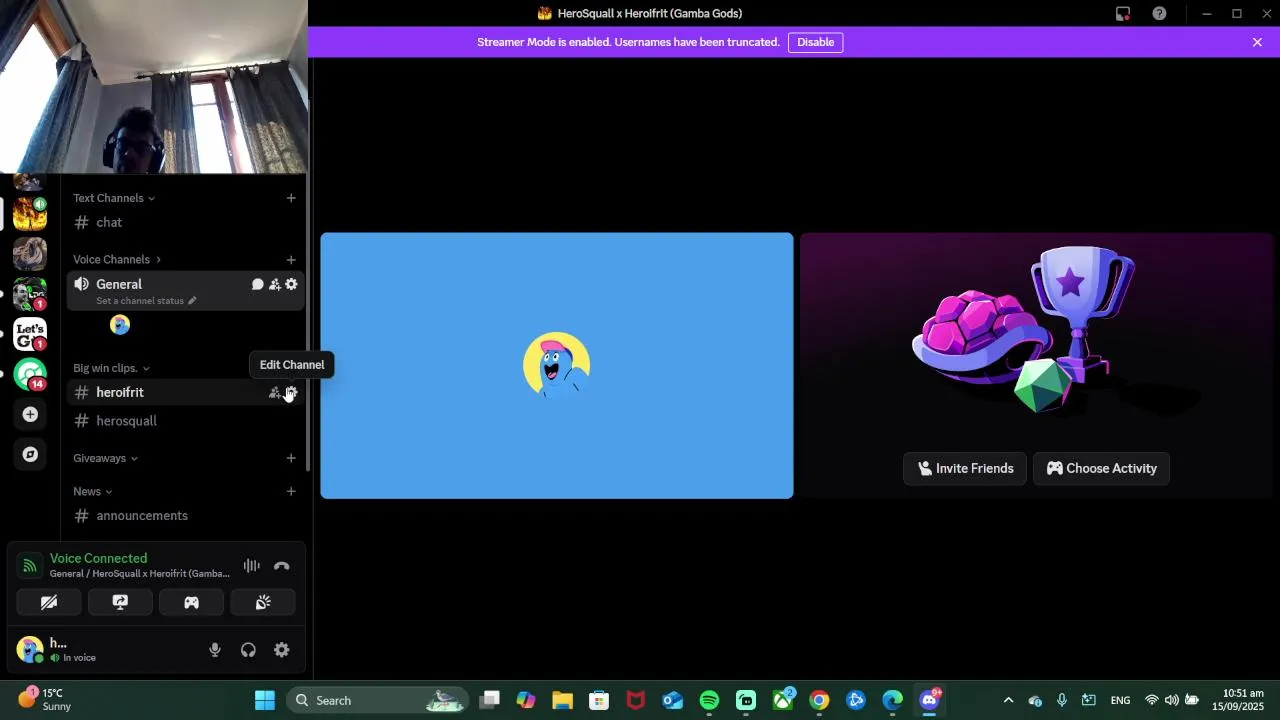Turn on camera in voice panel

(49, 602)
